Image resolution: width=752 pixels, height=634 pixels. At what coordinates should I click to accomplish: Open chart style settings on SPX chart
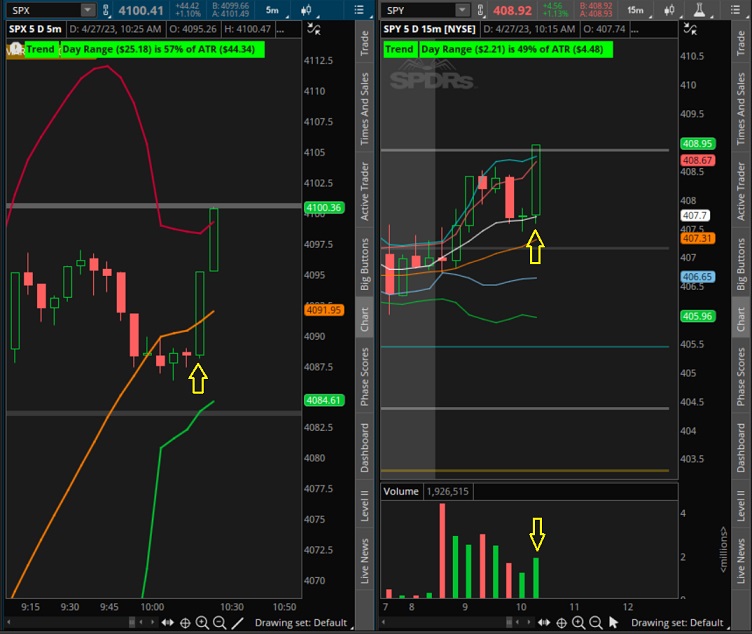[x=306, y=10]
